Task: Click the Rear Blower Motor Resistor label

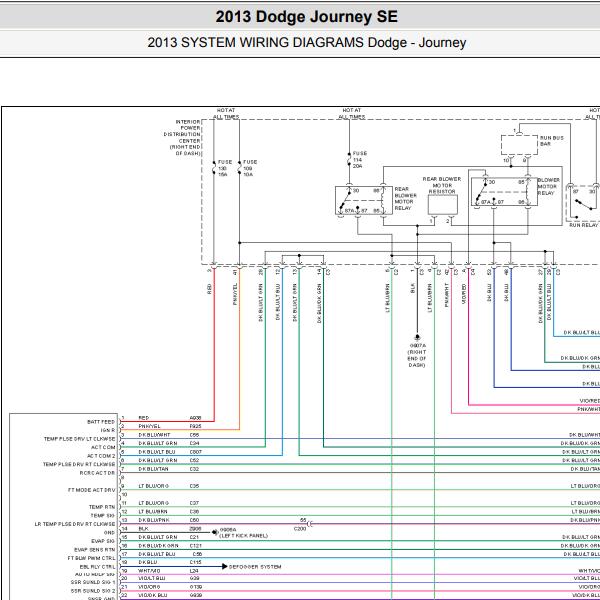Action: coord(442,185)
